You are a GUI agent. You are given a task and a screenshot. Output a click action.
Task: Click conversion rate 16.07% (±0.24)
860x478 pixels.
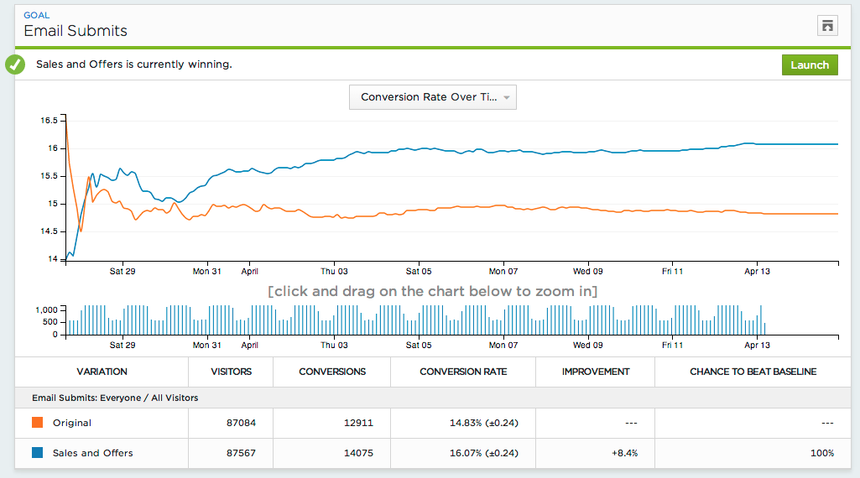pyautogui.click(x=484, y=453)
